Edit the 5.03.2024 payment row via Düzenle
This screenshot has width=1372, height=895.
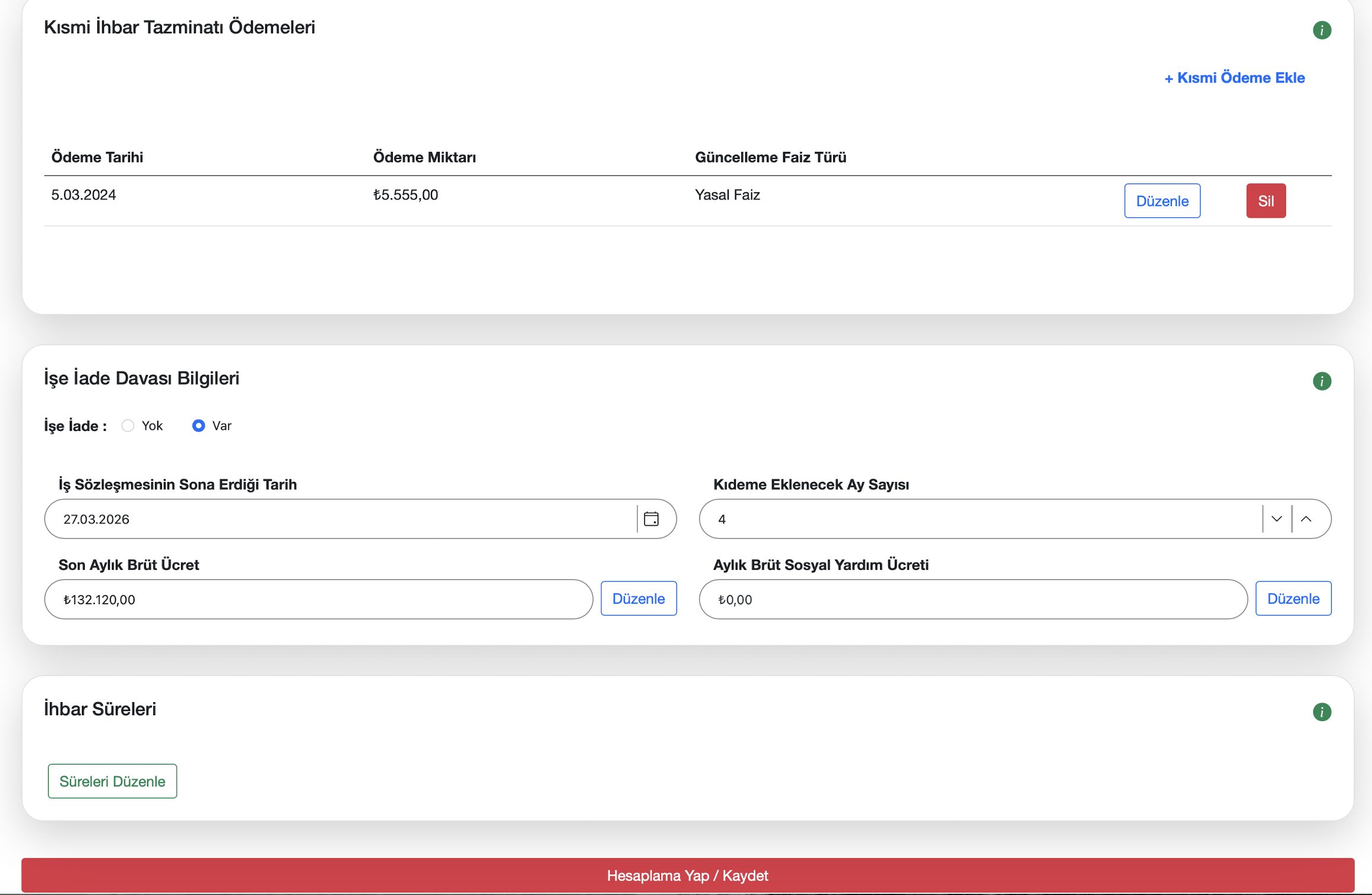coord(1161,201)
